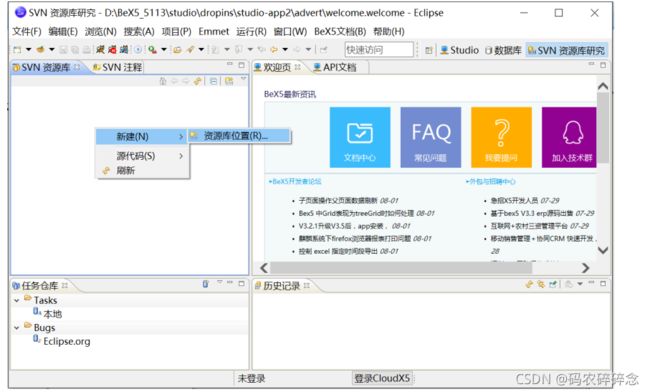
Task: Click the horizontal scroll-right arrow
Action: (585, 268)
